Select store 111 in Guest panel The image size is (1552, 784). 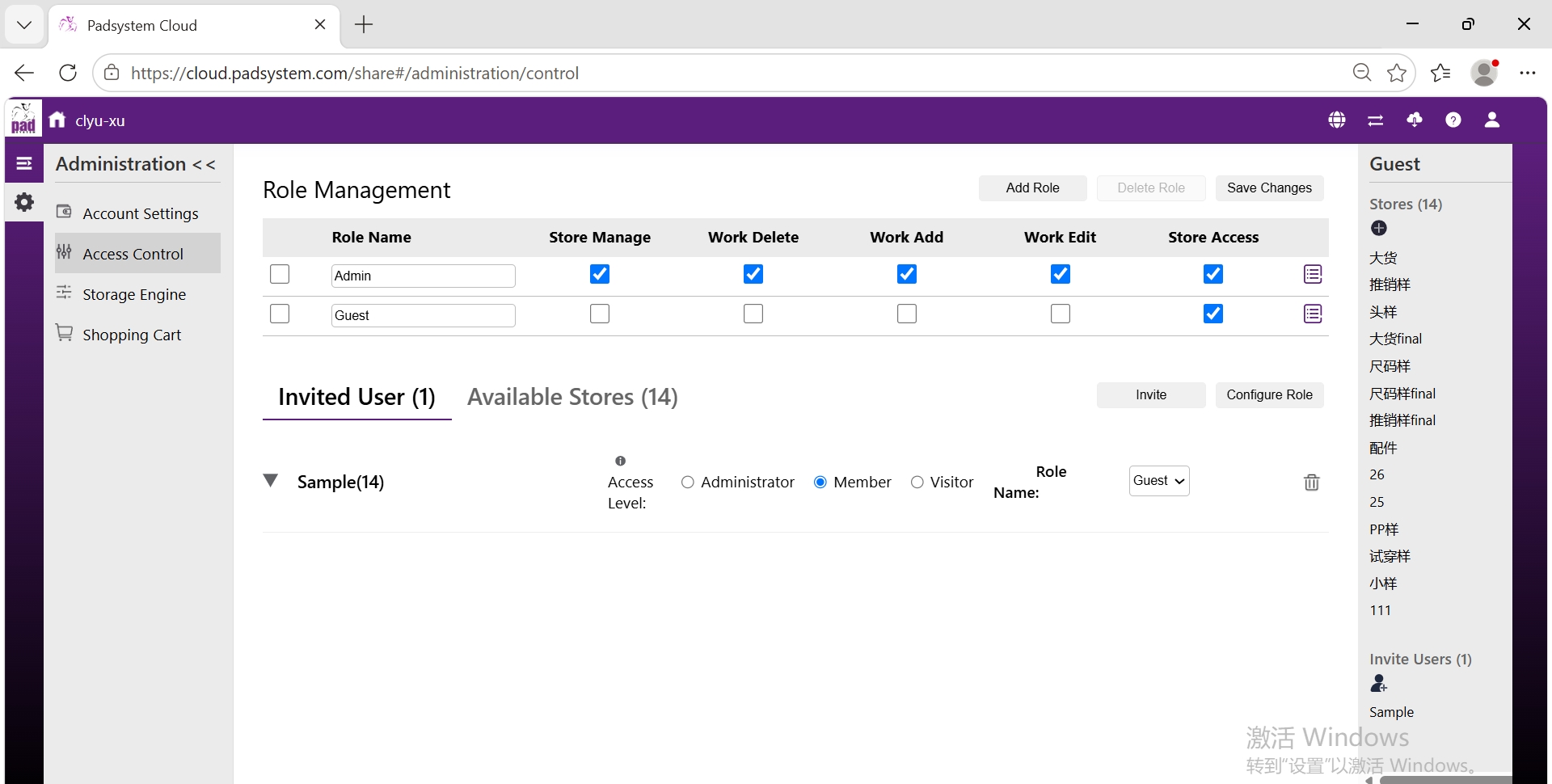click(x=1381, y=610)
